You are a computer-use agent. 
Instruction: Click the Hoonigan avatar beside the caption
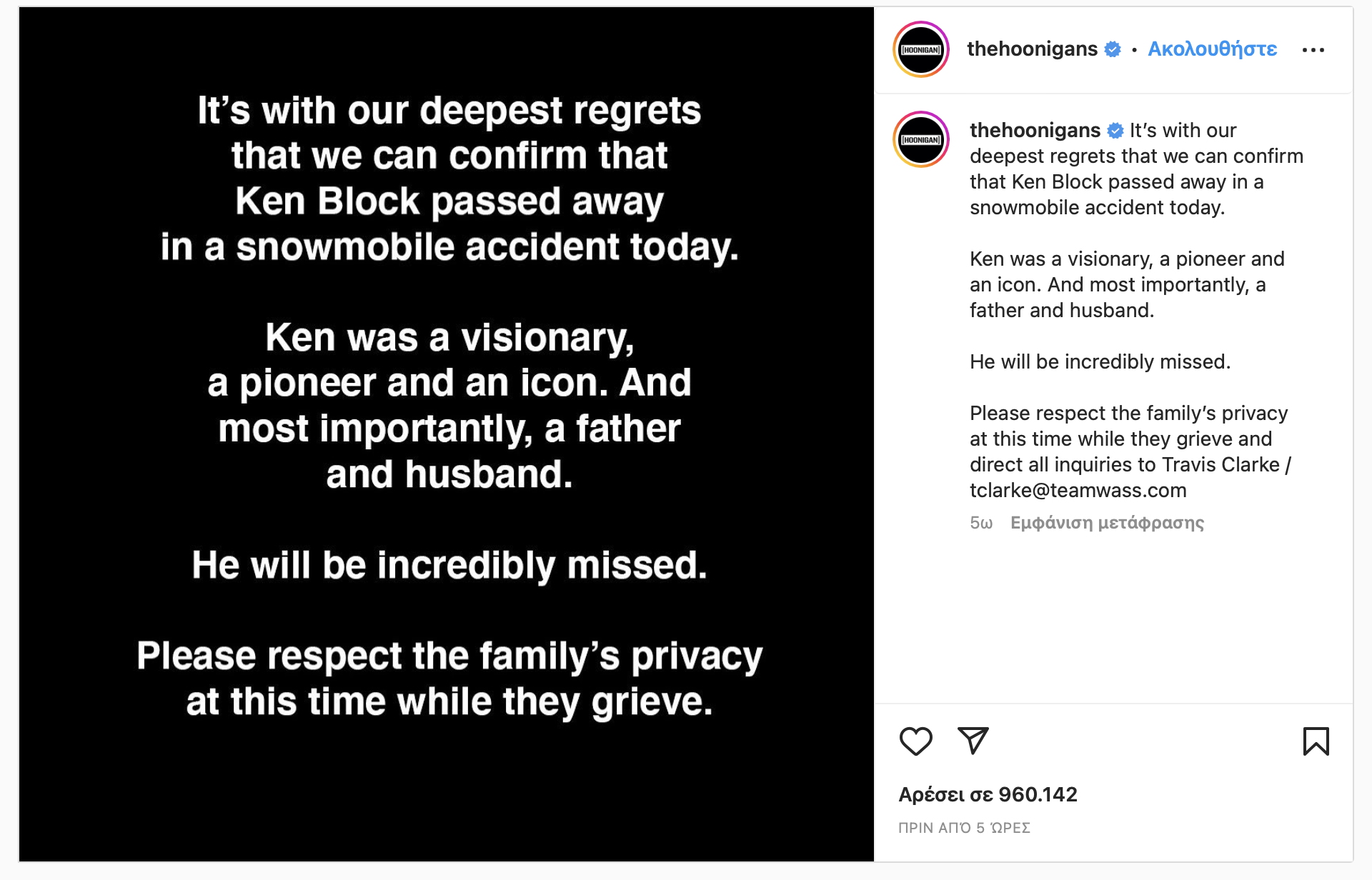(x=921, y=140)
